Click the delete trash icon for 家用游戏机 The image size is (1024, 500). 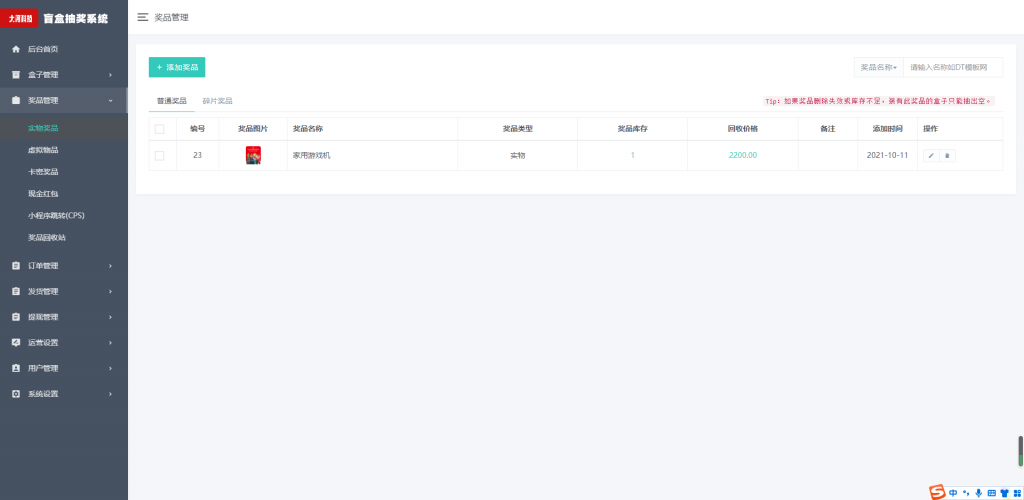[x=948, y=155]
